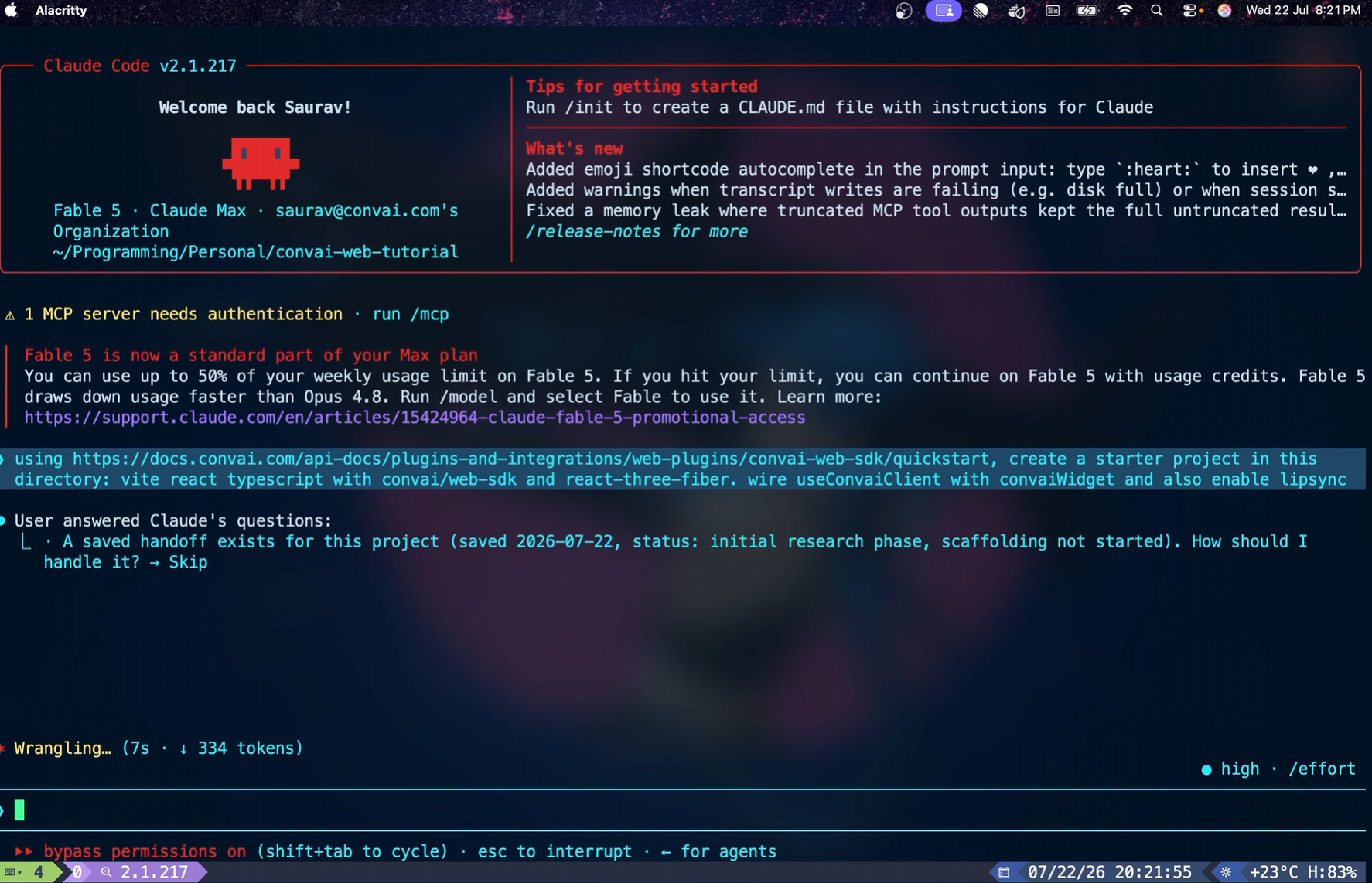Image resolution: width=1372 pixels, height=883 pixels.
Task: Open Spotlight search
Action: 1157,11
